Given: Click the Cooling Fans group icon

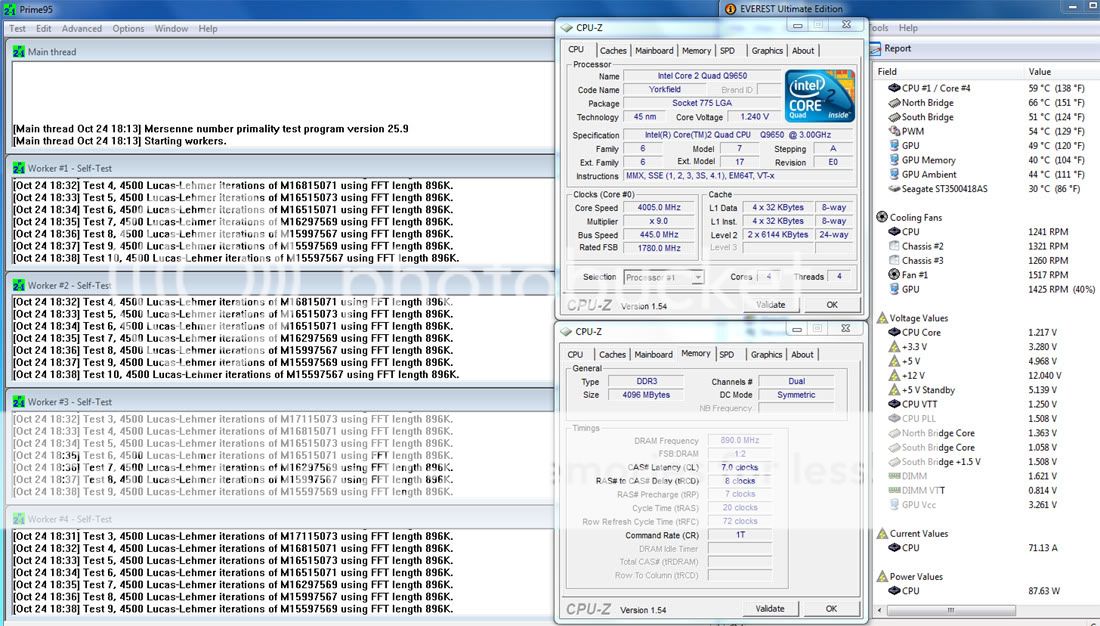Looking at the screenshot, I should tap(882, 218).
